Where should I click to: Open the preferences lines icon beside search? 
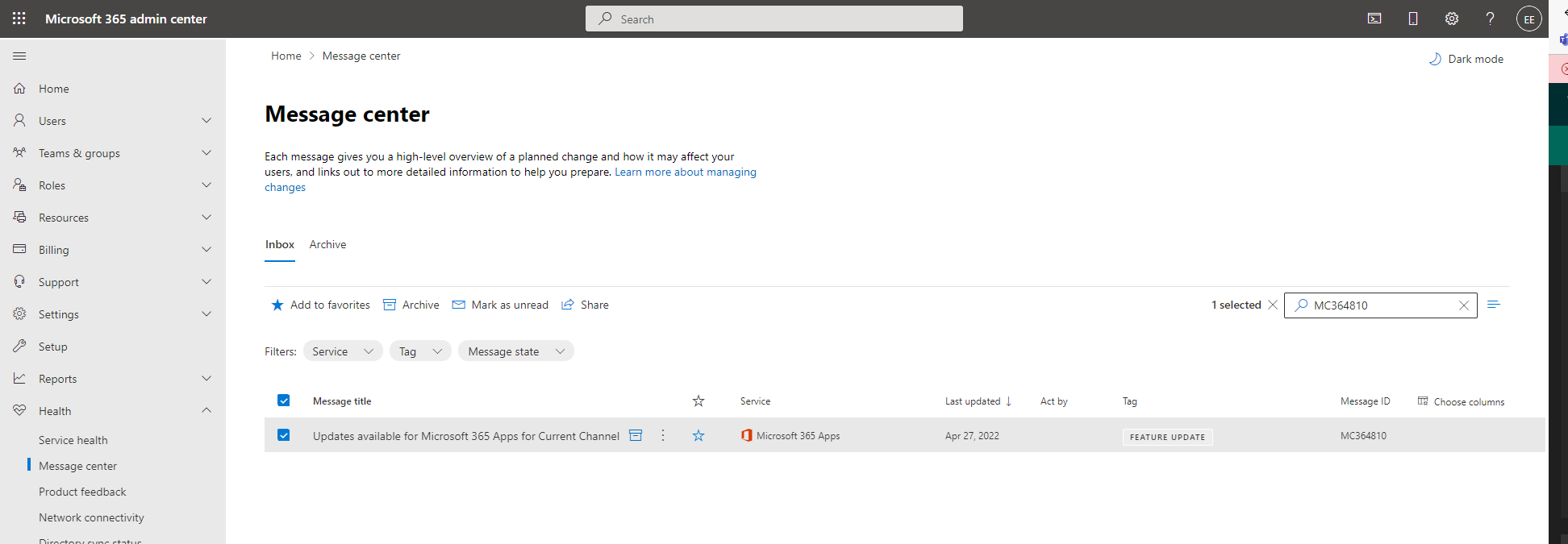pos(1494,305)
